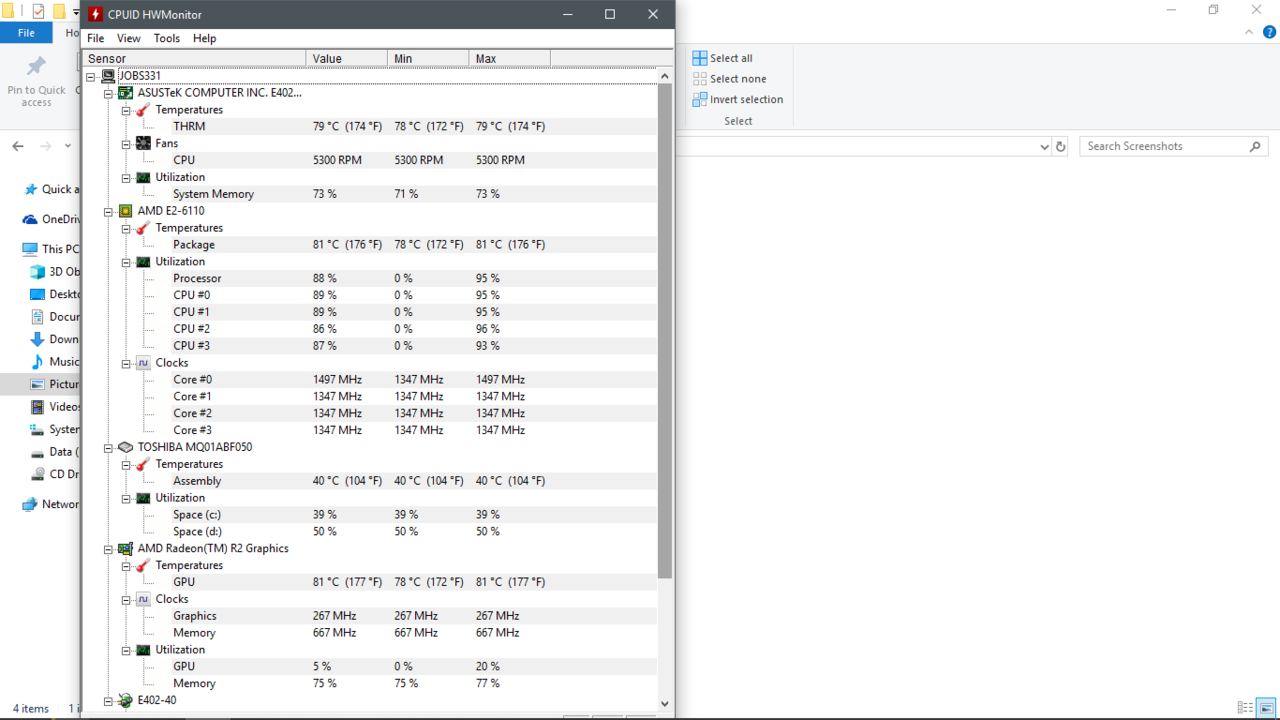Click the Explorer back arrow
This screenshot has height=720, width=1280.
coord(18,146)
